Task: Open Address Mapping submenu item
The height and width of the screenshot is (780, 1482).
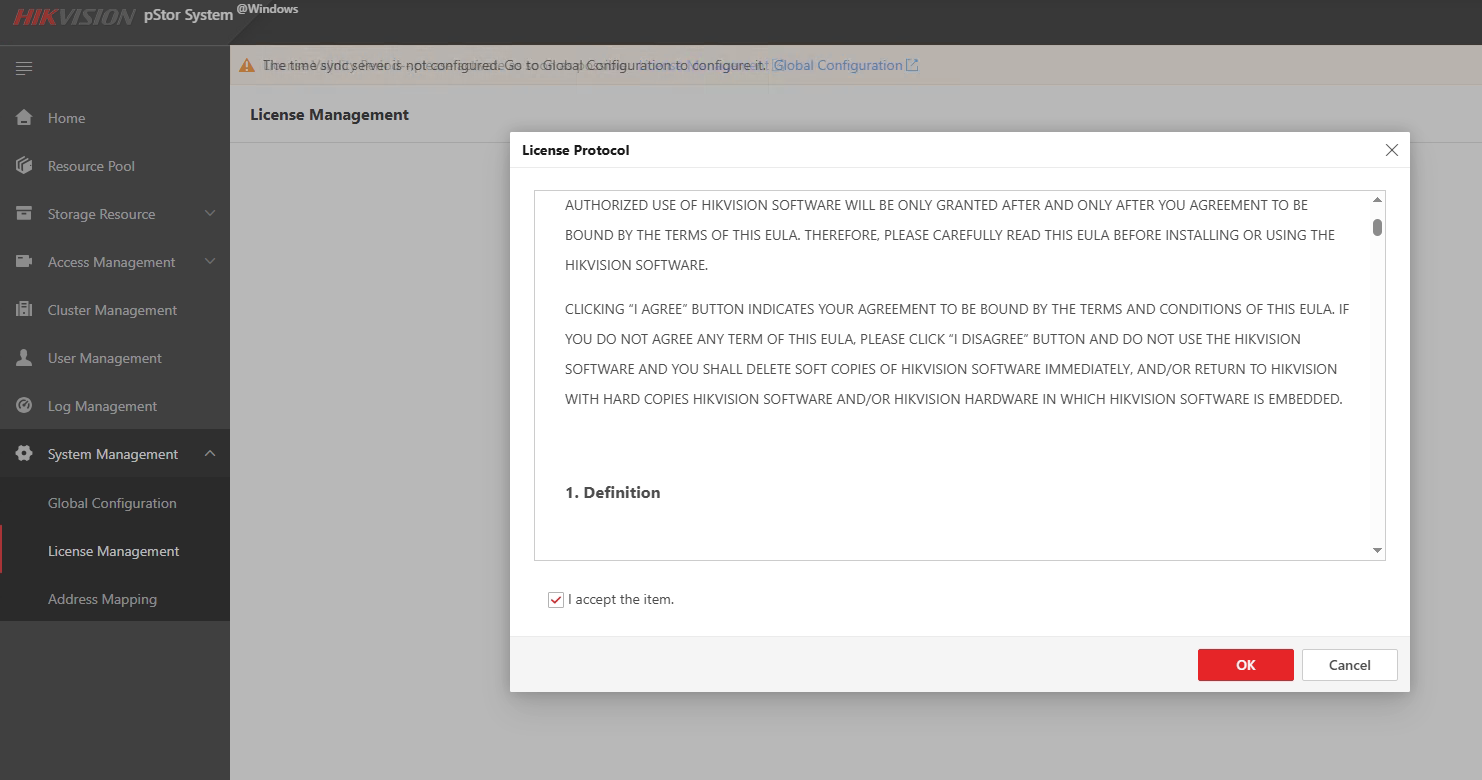Action: 102,599
